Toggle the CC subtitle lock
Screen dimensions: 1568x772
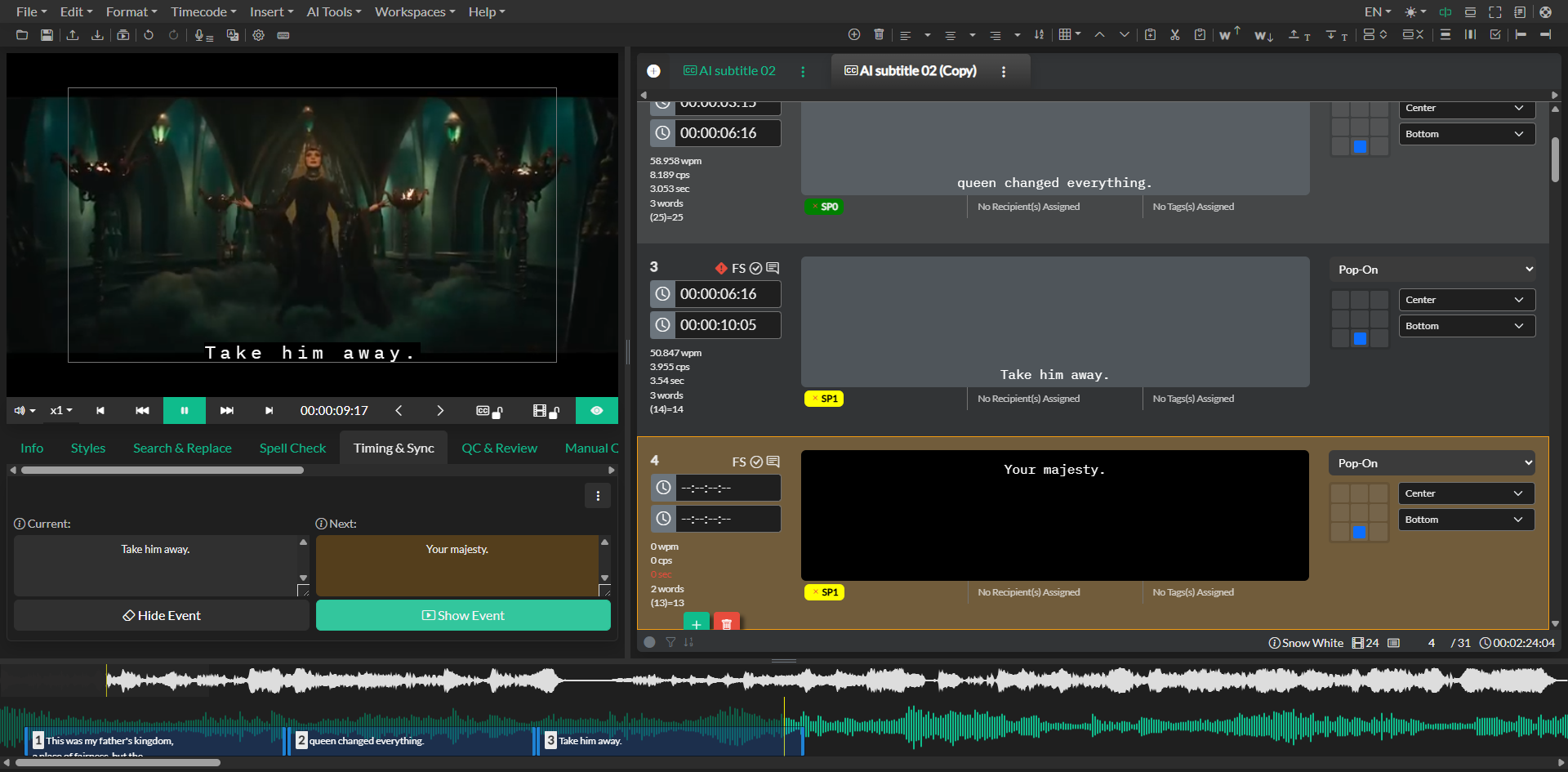pos(489,411)
